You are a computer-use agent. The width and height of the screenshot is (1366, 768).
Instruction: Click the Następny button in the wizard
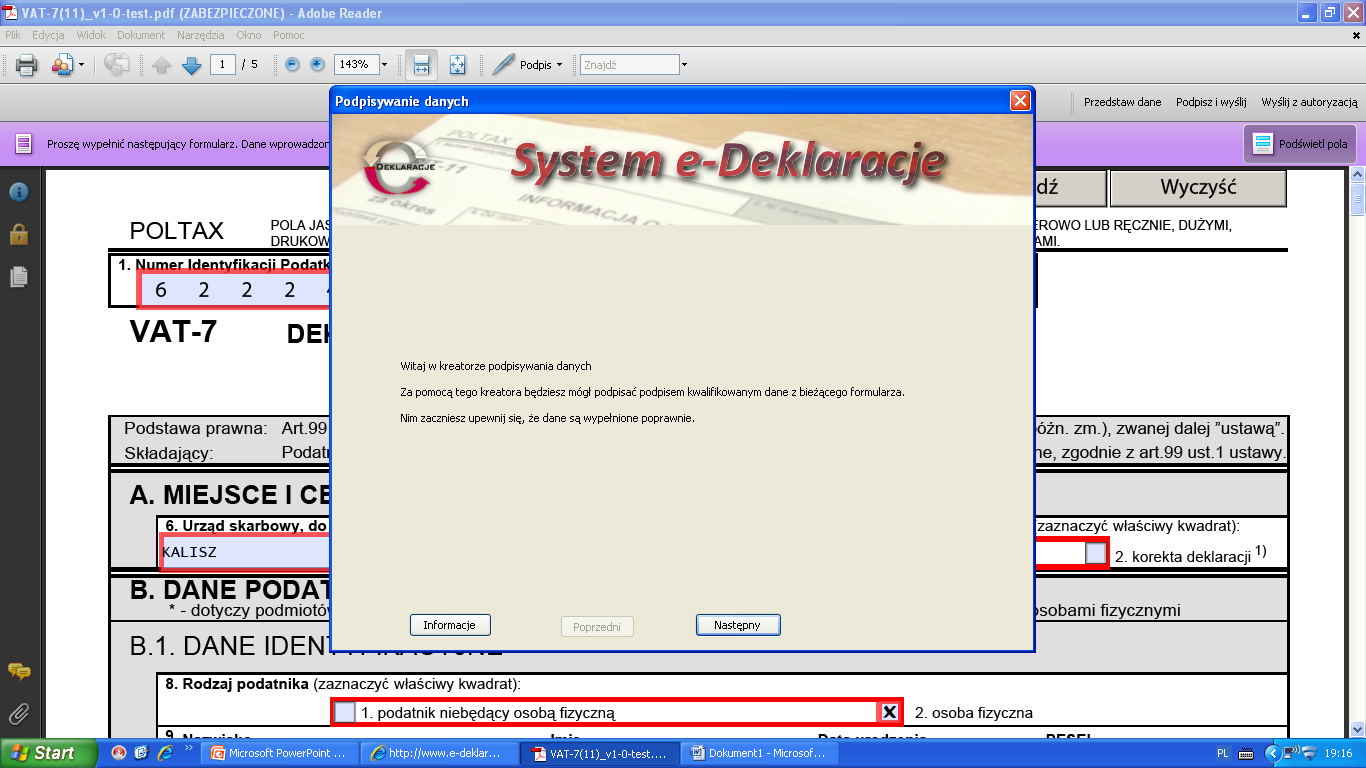point(738,625)
